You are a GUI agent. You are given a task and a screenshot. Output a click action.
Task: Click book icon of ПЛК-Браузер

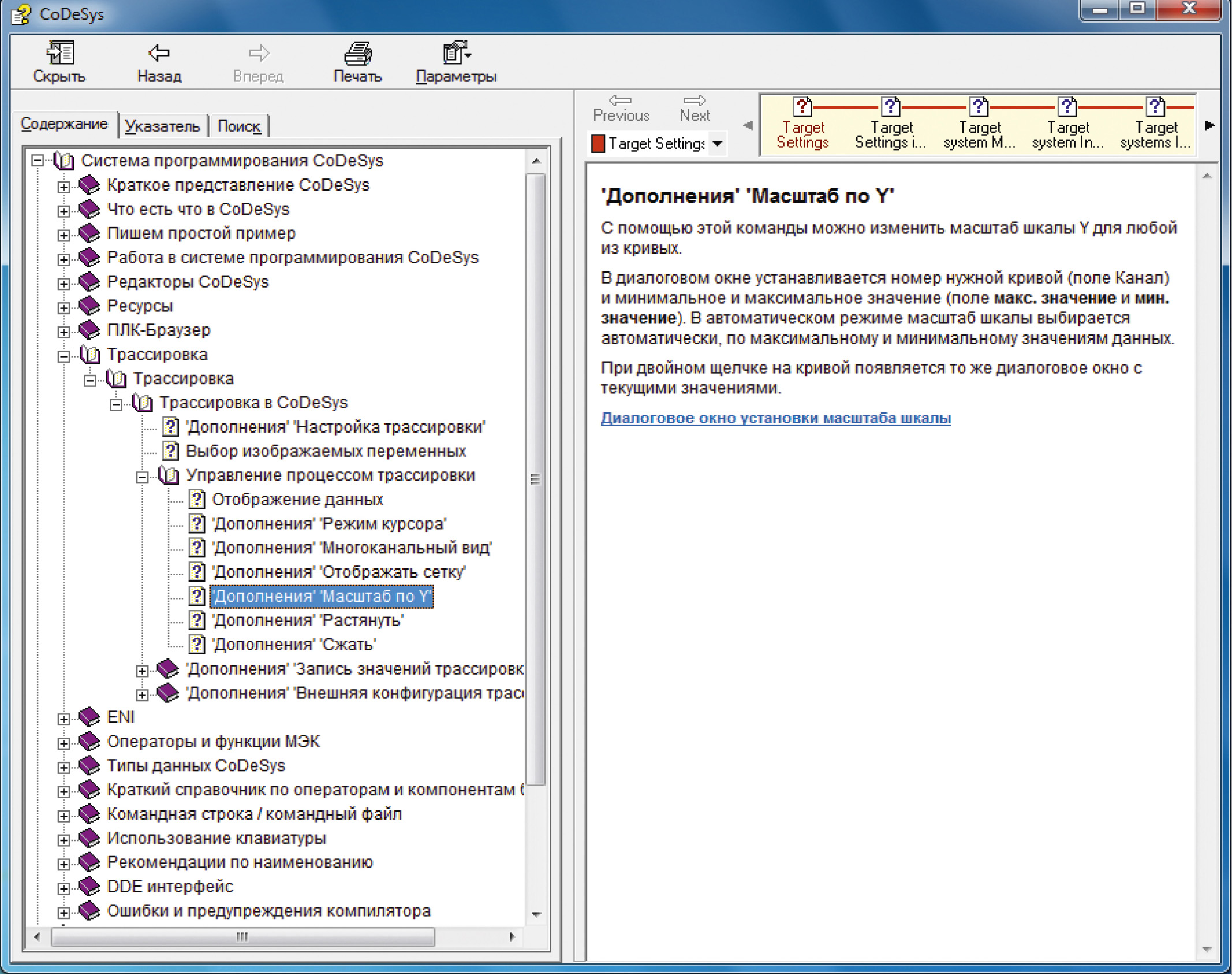pyautogui.click(x=89, y=330)
